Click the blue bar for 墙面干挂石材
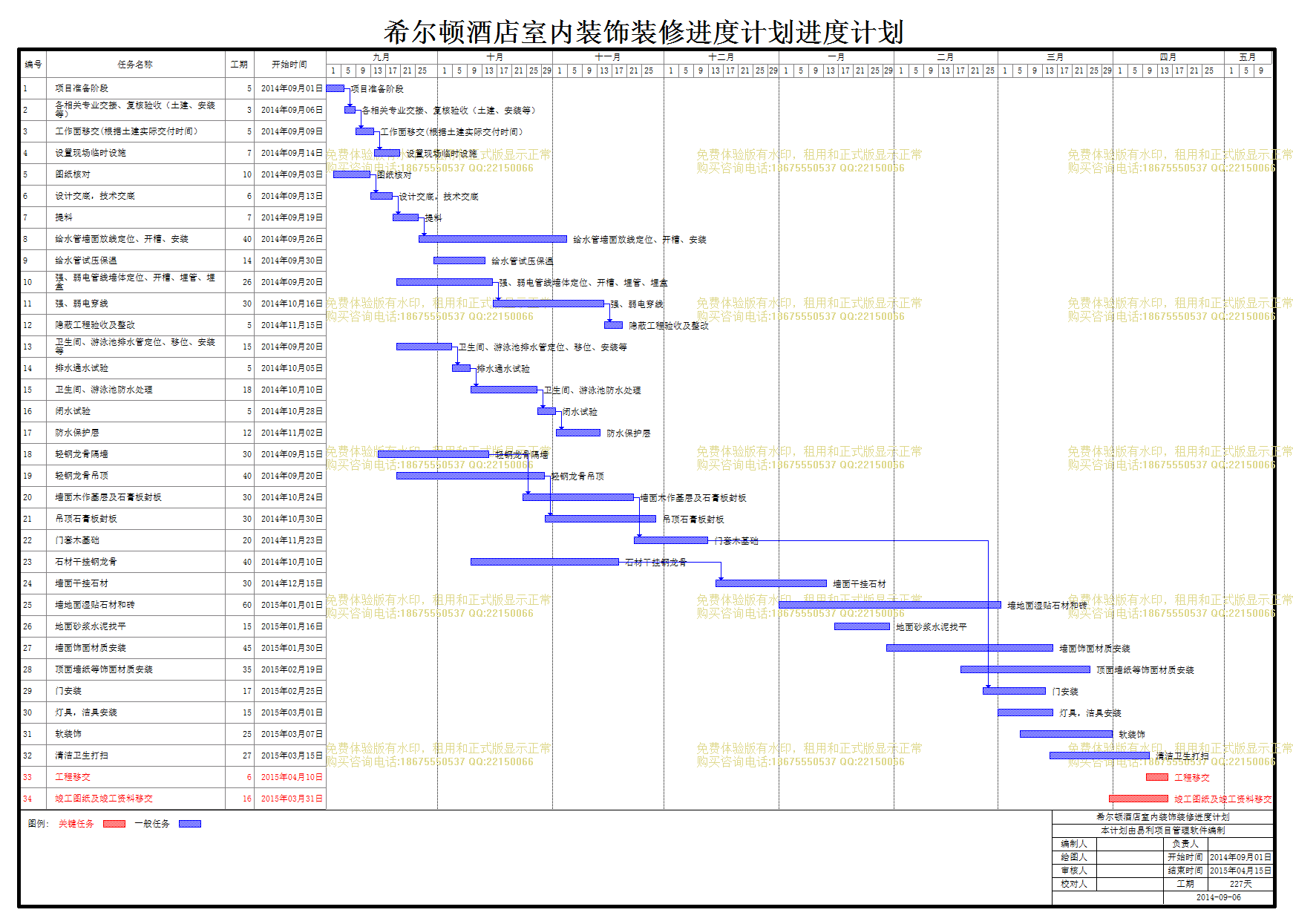1293x924 pixels. click(771, 583)
